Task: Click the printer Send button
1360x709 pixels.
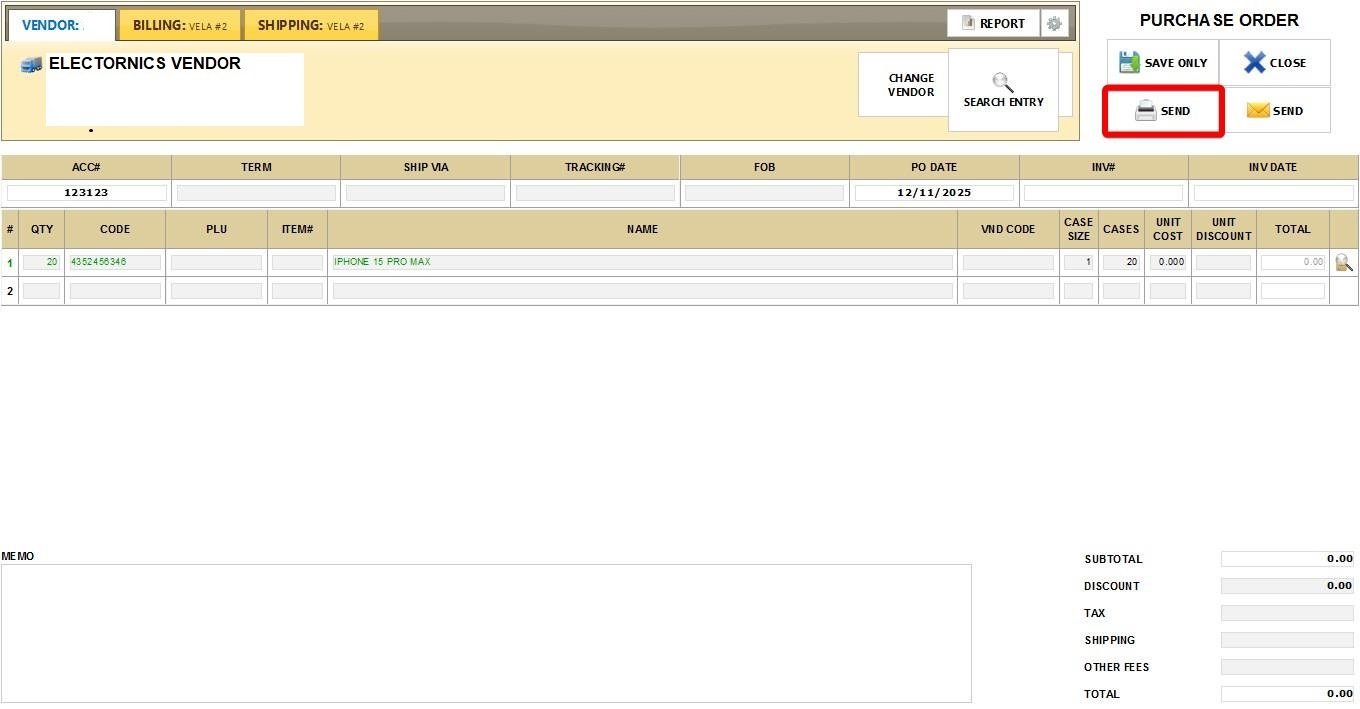Action: tap(1163, 111)
